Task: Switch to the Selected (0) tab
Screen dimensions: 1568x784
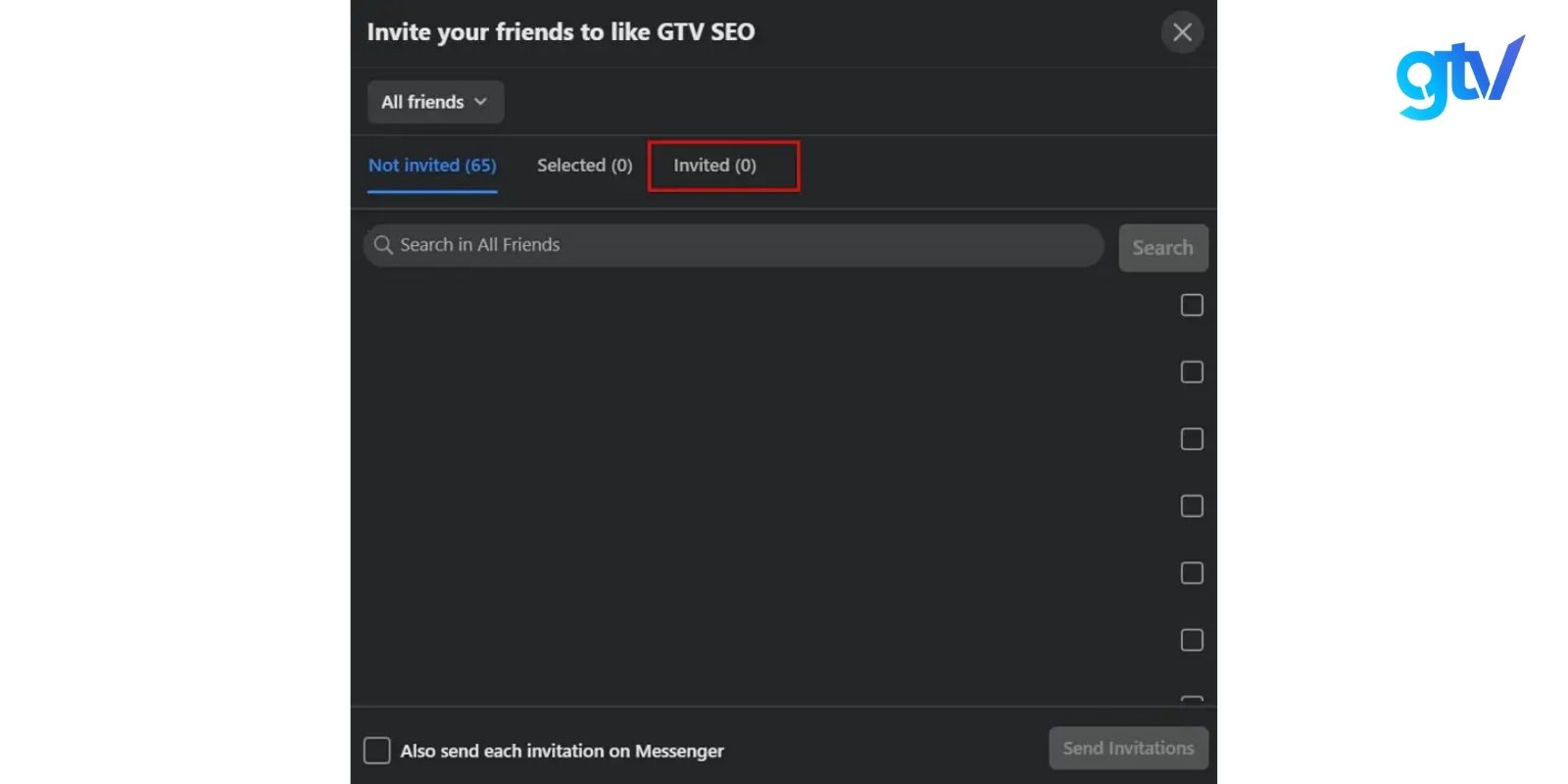Action: pyautogui.click(x=584, y=166)
